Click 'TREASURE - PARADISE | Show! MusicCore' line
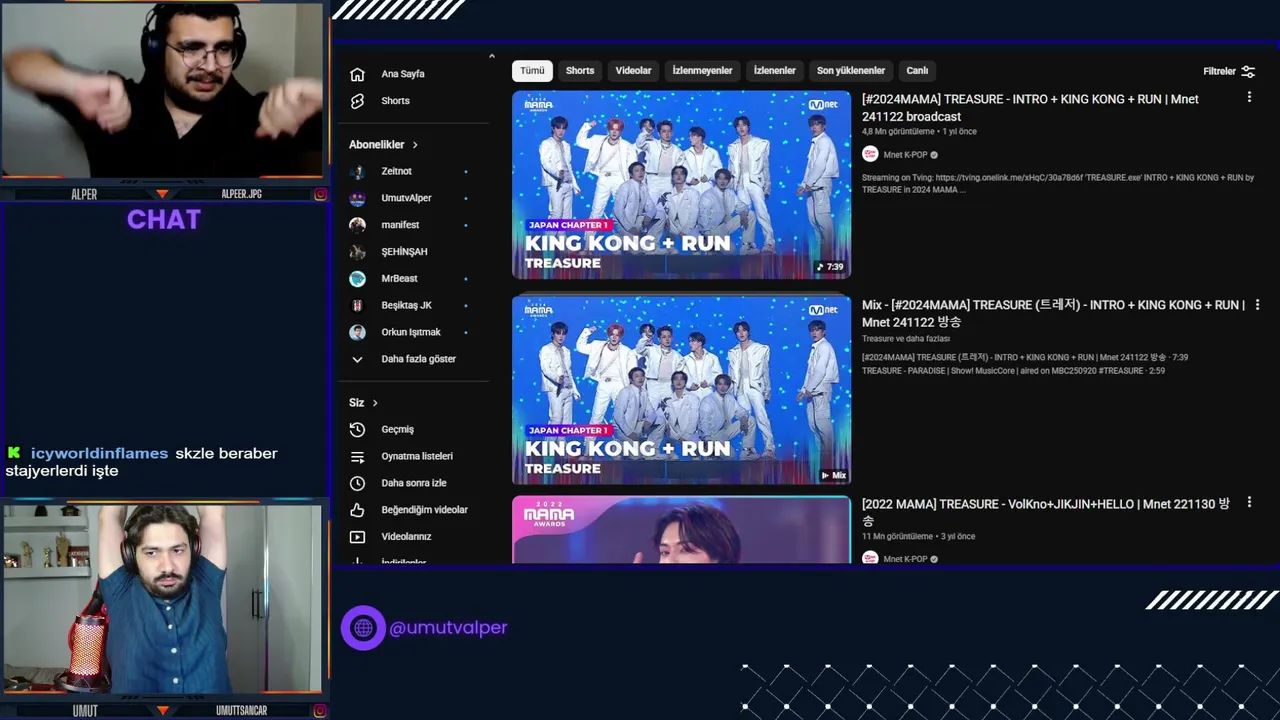 click(x=1013, y=371)
